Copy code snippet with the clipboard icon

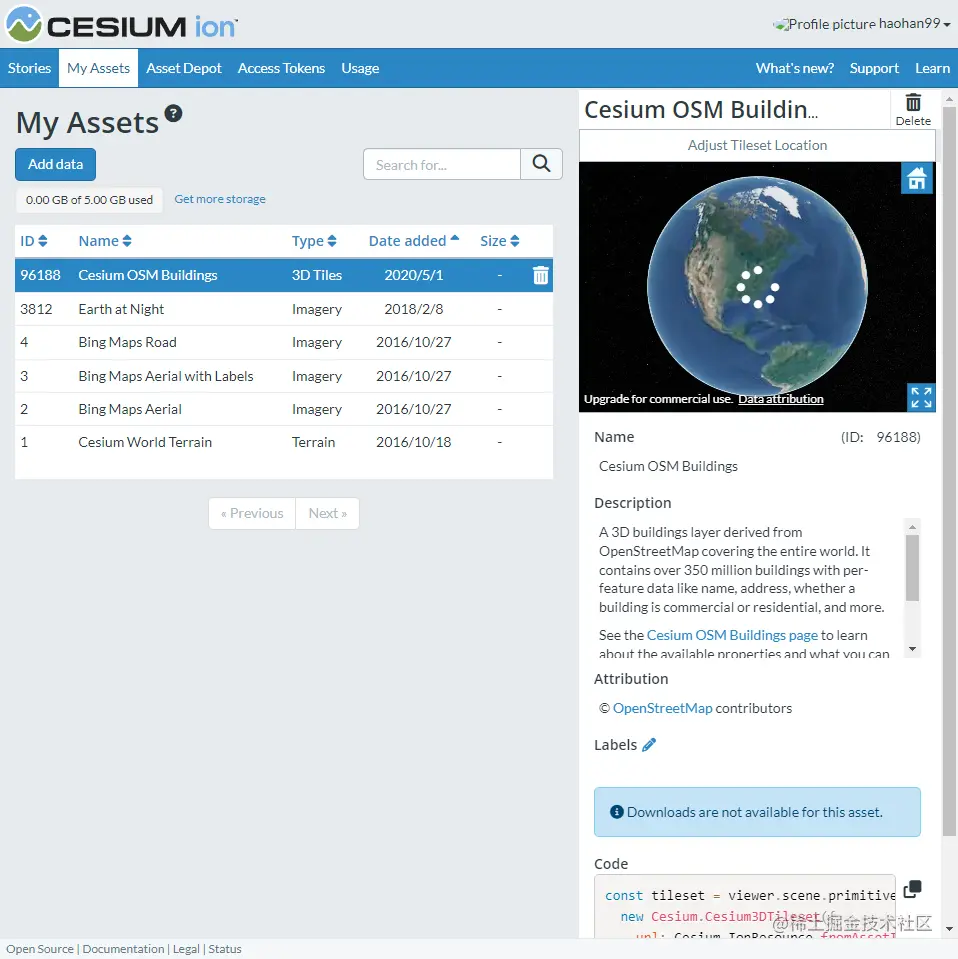click(912, 889)
